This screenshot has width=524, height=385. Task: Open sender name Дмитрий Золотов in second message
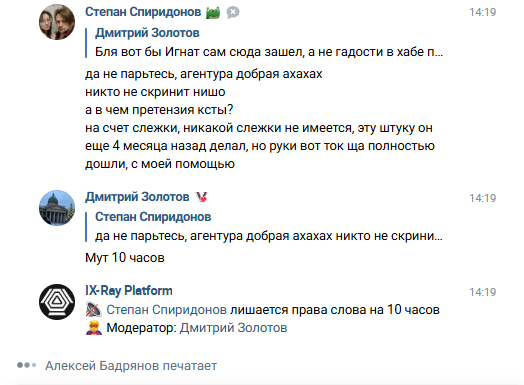click(x=137, y=197)
